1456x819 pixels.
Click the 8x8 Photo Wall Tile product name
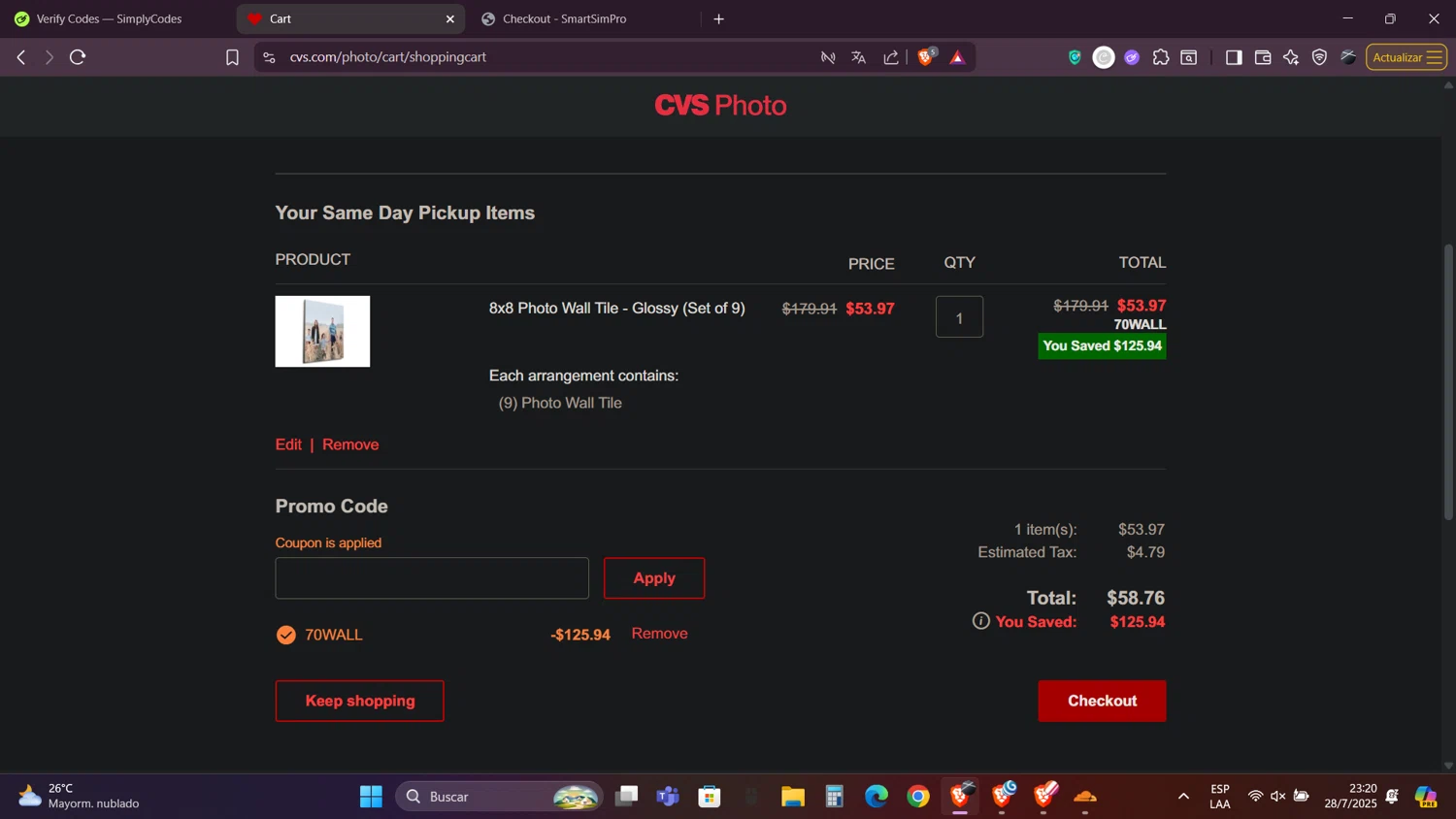tap(616, 309)
